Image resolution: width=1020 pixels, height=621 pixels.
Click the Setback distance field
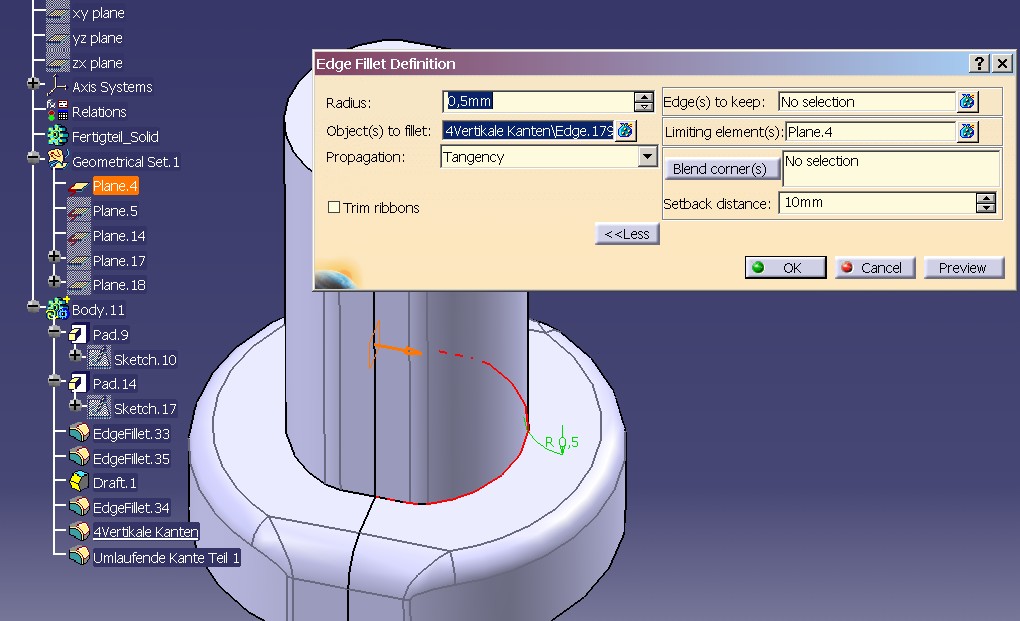(x=878, y=203)
